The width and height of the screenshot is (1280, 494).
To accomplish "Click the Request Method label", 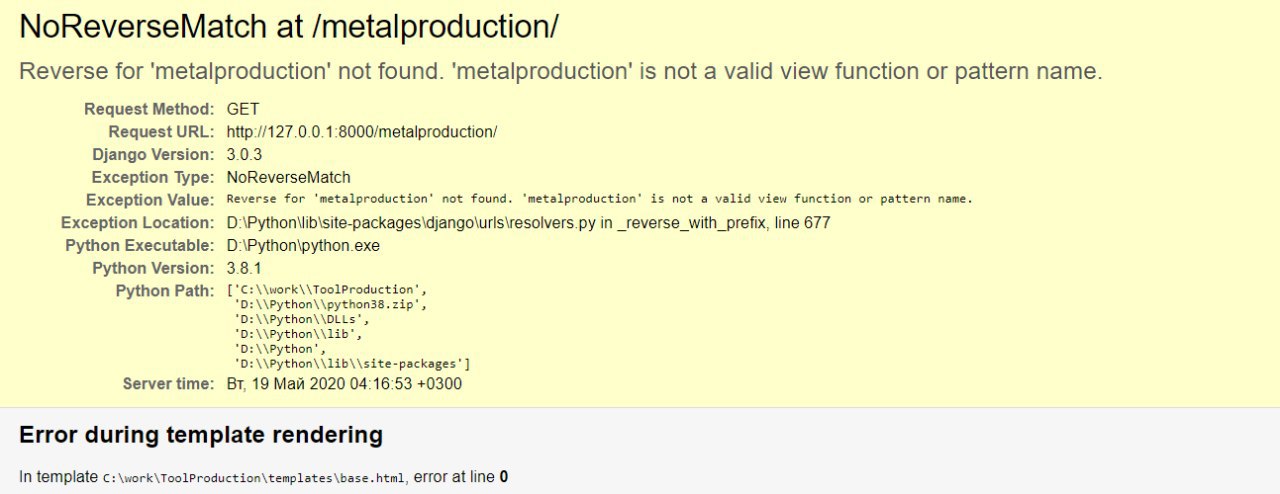I will tap(149, 109).
